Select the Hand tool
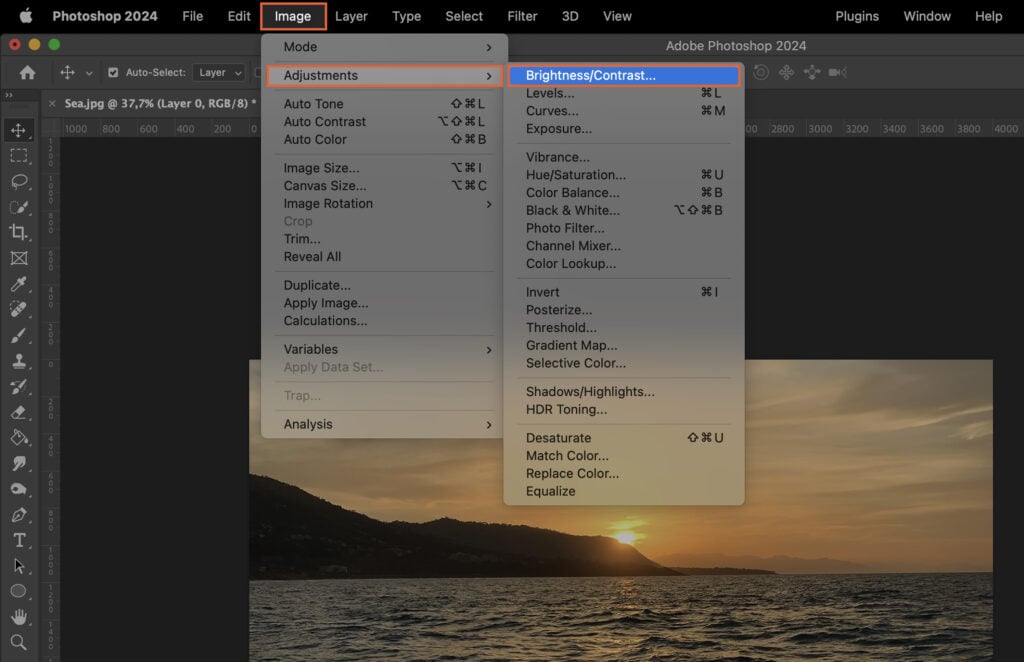1024x662 pixels. (20, 617)
